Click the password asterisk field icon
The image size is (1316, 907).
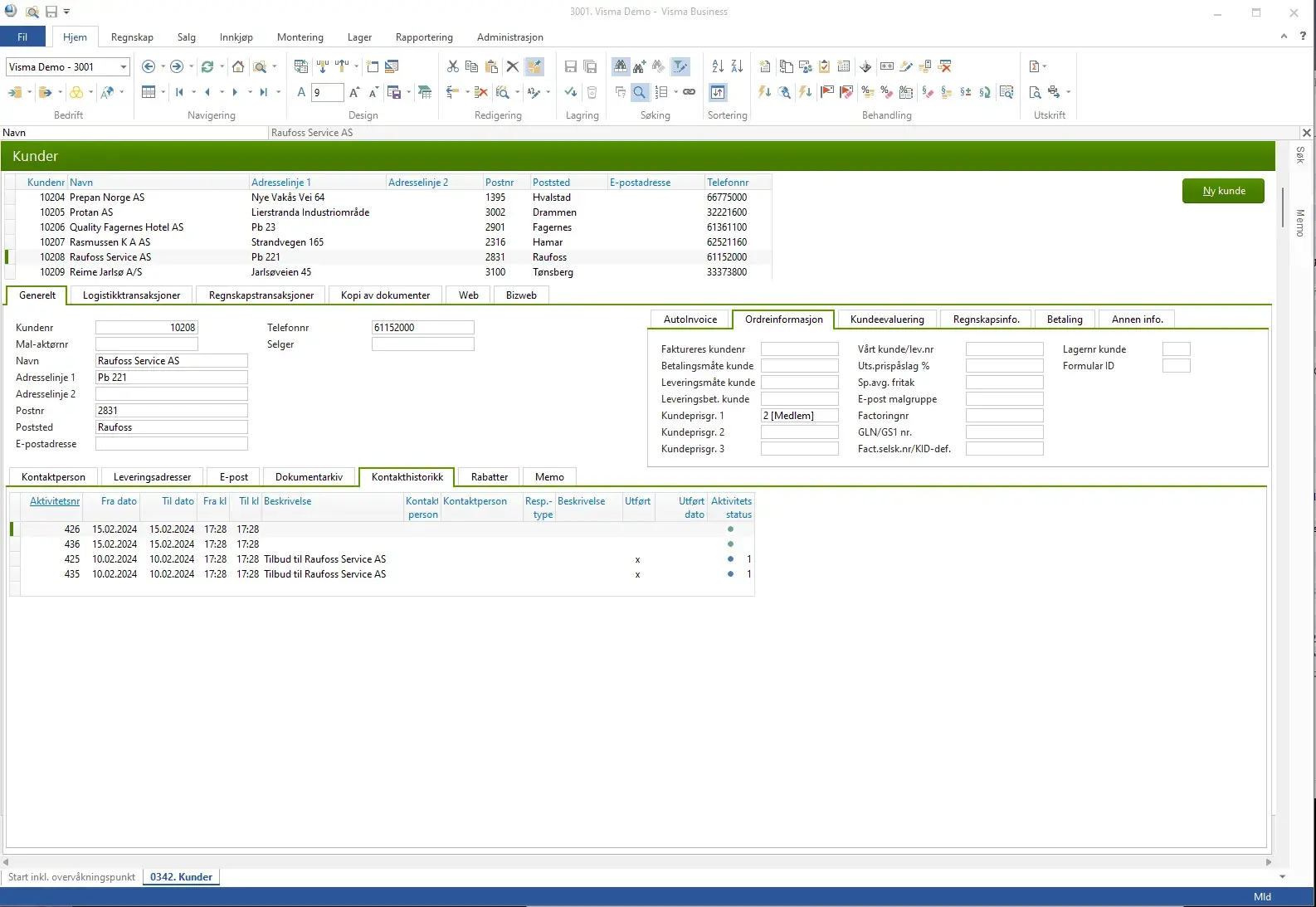tap(887, 66)
